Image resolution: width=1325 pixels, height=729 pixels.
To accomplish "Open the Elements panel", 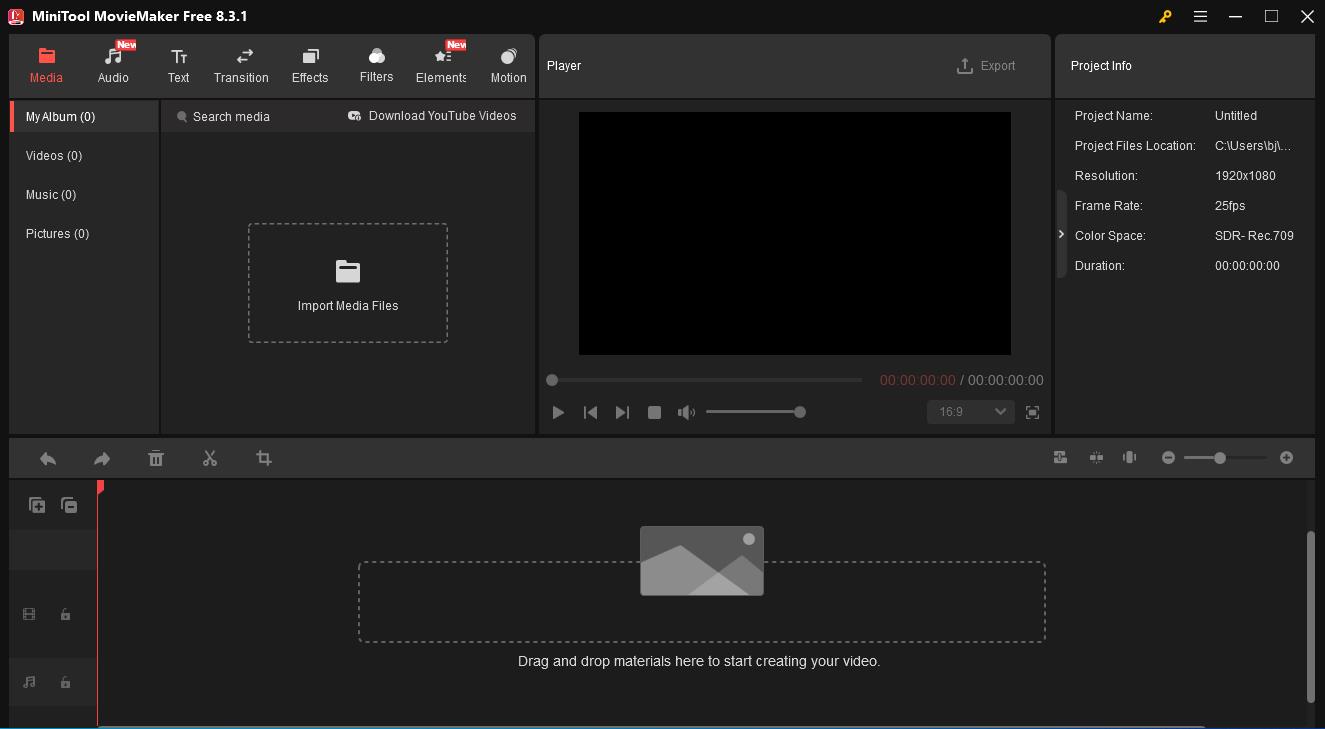I will click(440, 64).
